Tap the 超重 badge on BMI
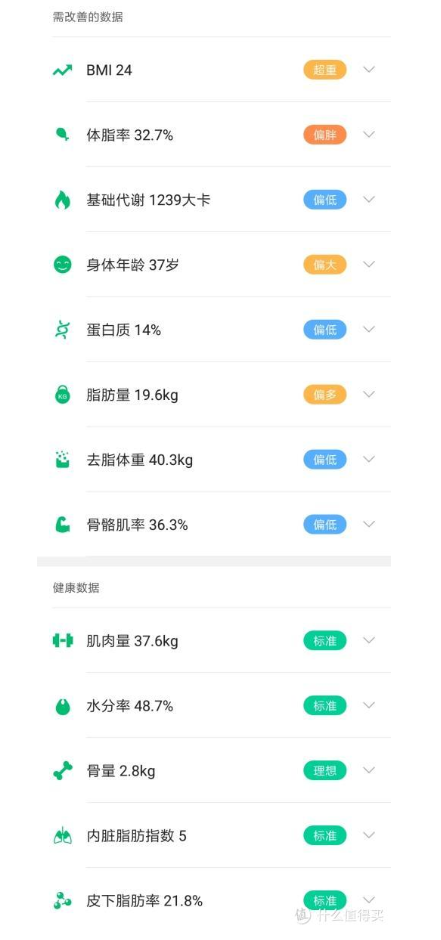This screenshot has width=441, height=940. [x=325, y=70]
